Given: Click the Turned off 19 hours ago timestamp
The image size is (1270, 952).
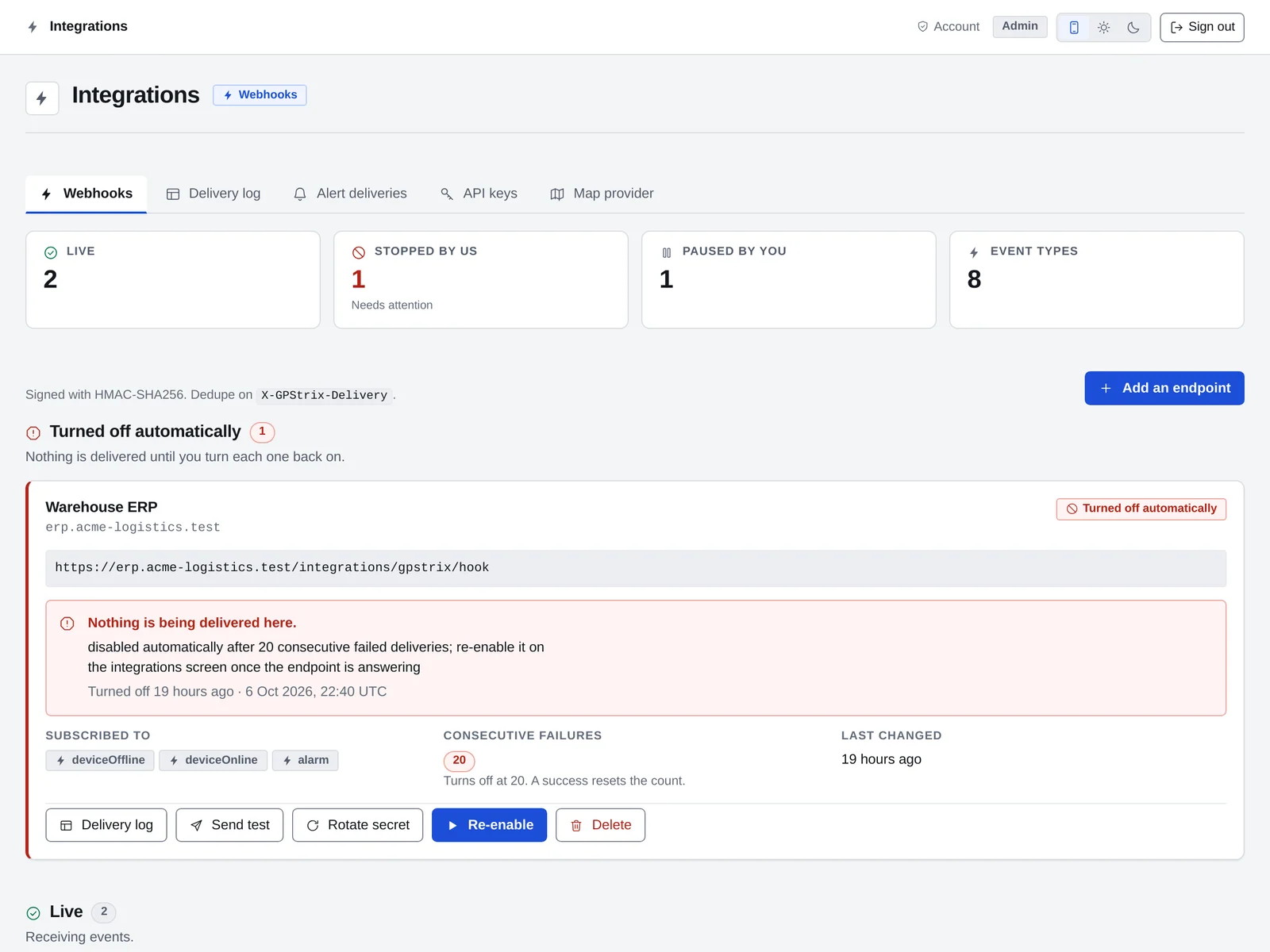Looking at the screenshot, I should click(x=237, y=692).
